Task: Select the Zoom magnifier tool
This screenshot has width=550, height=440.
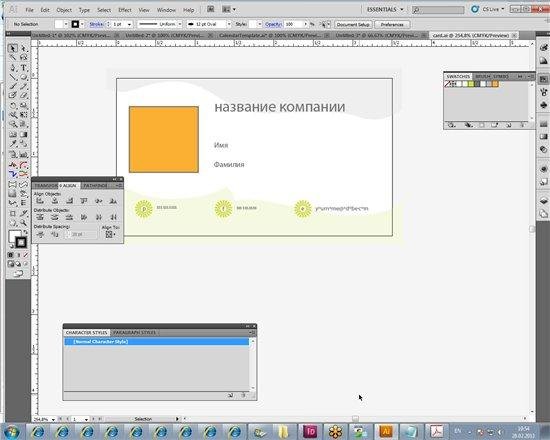Action: pyautogui.click(x=24, y=223)
